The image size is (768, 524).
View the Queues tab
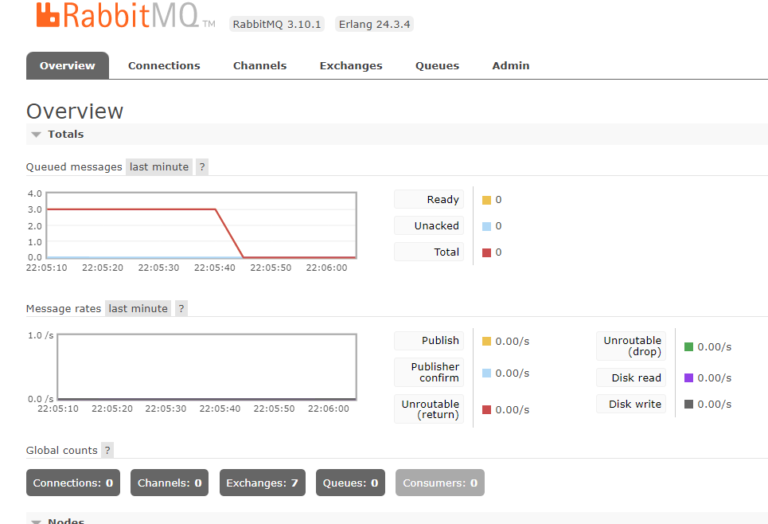pos(437,66)
